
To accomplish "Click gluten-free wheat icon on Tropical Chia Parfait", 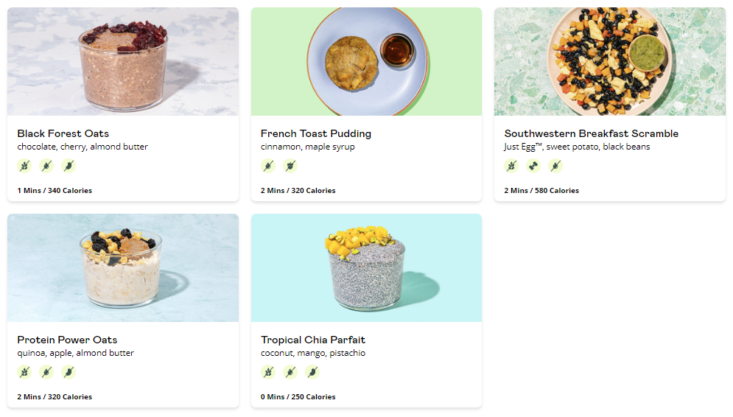I will coord(268,372).
